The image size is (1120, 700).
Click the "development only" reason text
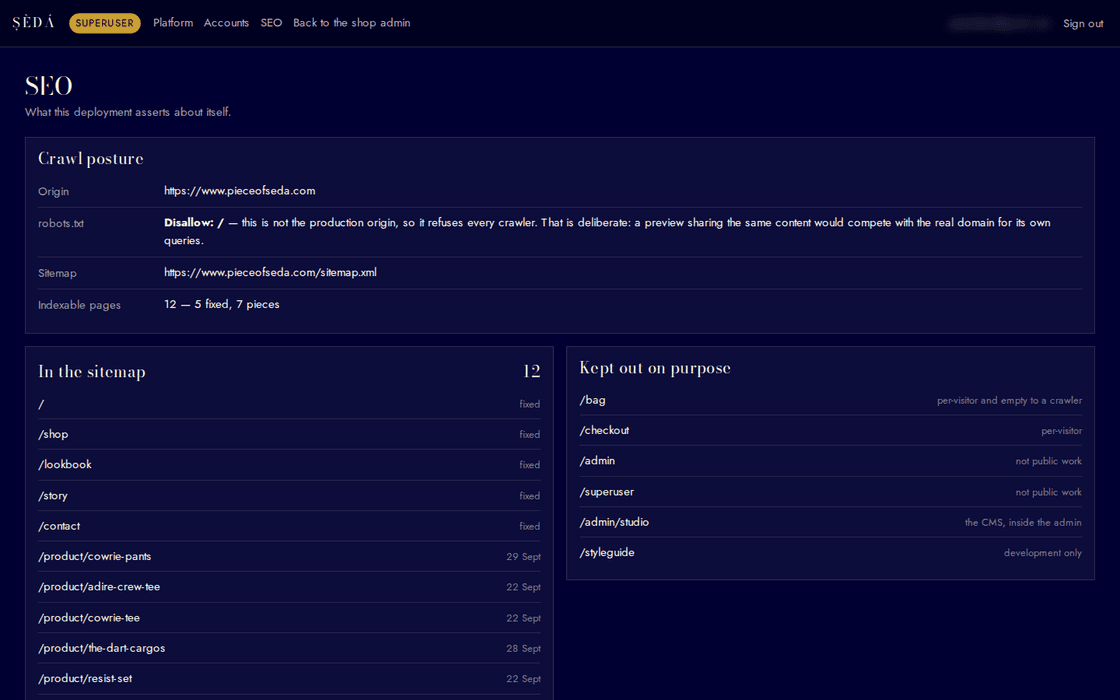click(x=1043, y=553)
